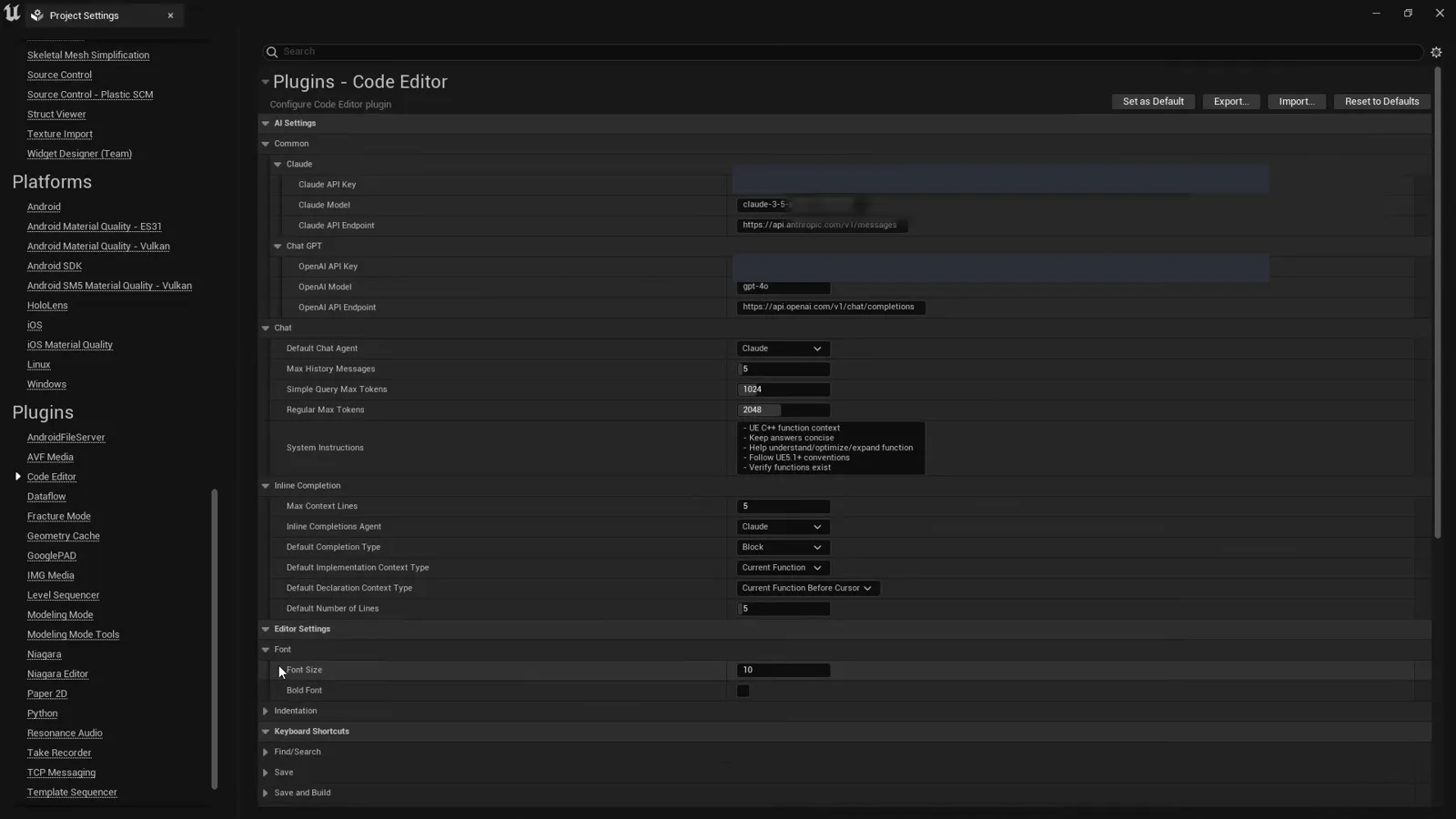Open the iOS Material Quality settings
1456x819 pixels.
pyautogui.click(x=70, y=345)
